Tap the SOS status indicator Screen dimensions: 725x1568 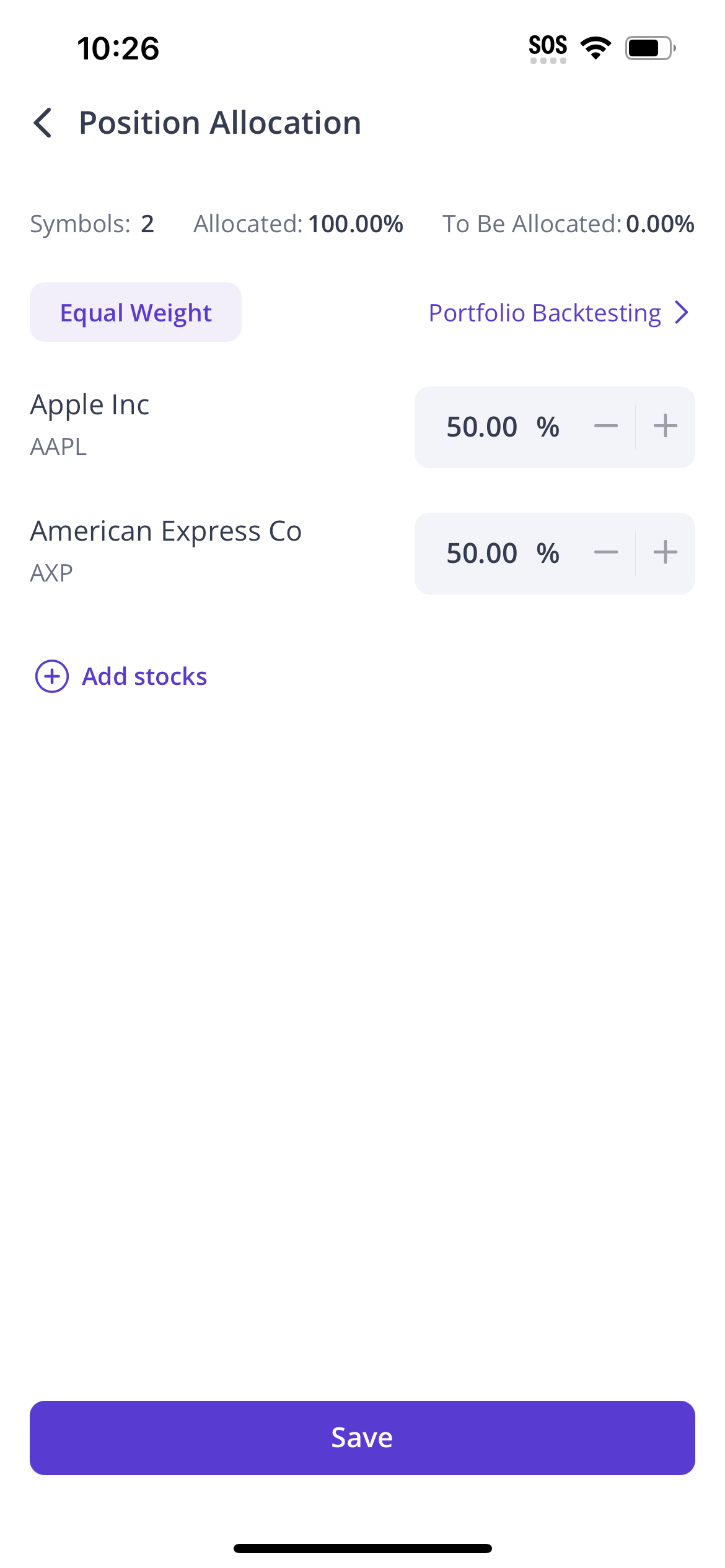coord(548,48)
